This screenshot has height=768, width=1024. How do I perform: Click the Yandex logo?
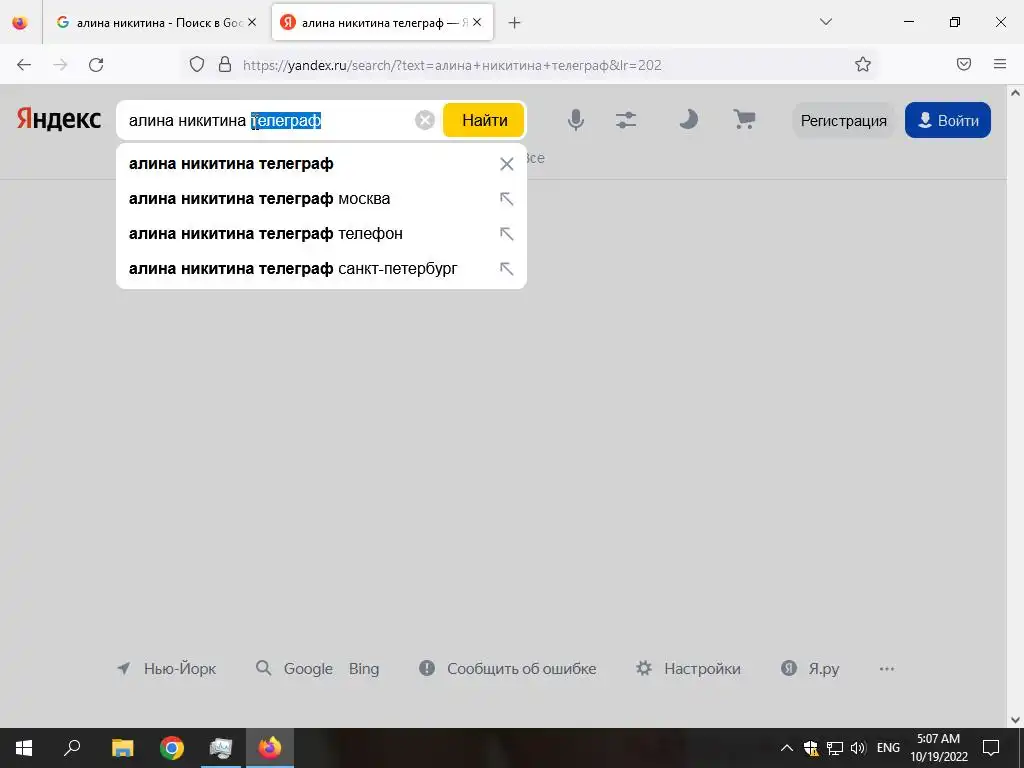coord(59,120)
